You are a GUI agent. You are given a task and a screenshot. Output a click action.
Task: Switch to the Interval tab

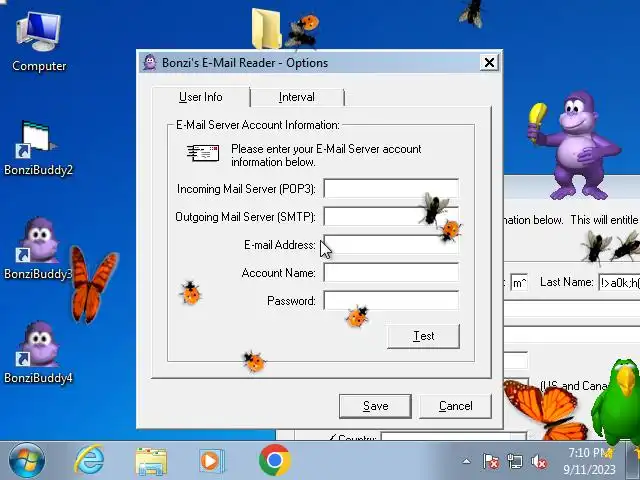pyautogui.click(x=297, y=97)
